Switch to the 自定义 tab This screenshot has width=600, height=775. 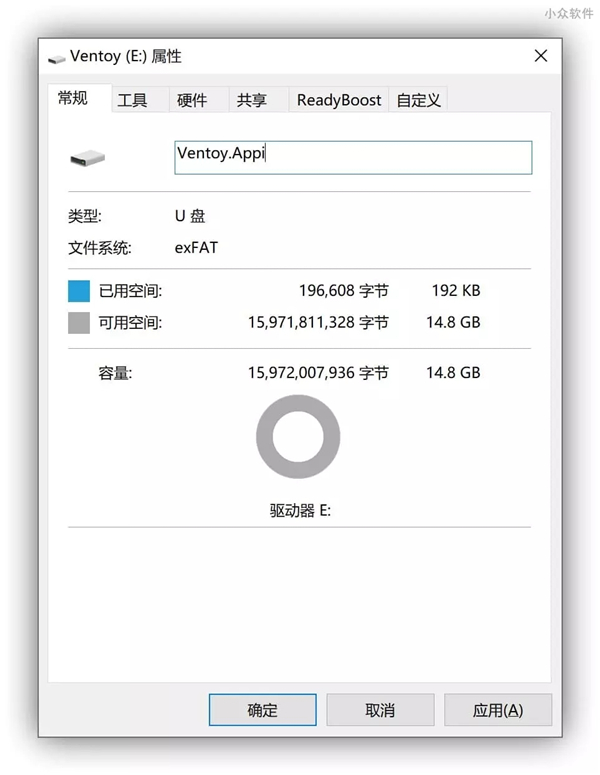[x=418, y=100]
